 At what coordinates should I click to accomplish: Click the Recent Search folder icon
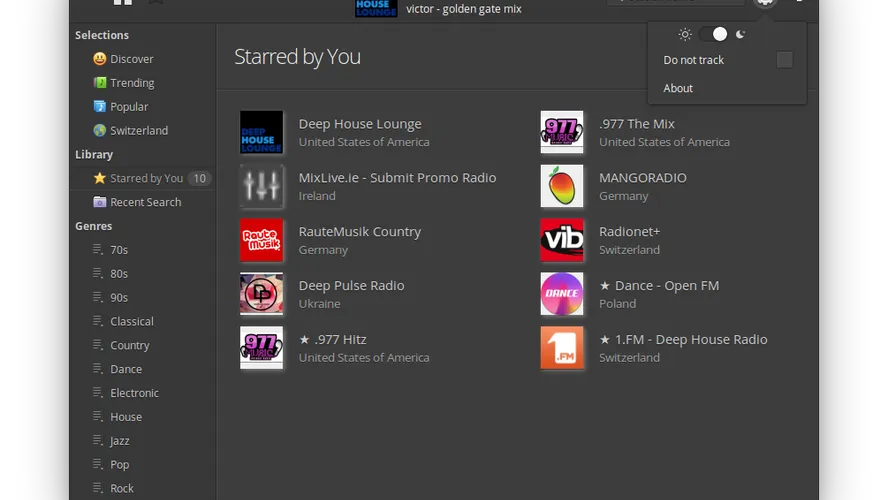coord(100,202)
